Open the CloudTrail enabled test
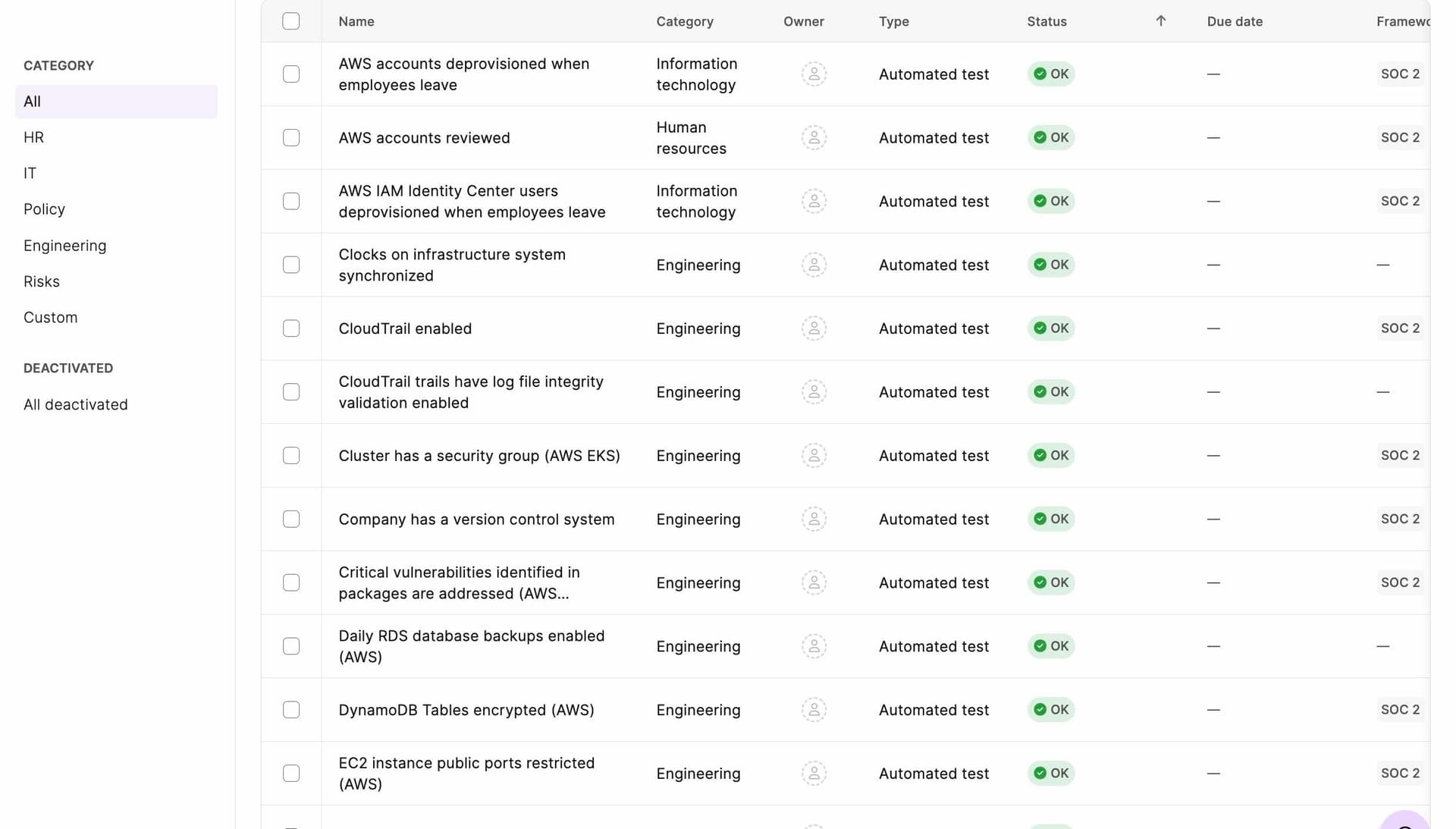 [405, 328]
